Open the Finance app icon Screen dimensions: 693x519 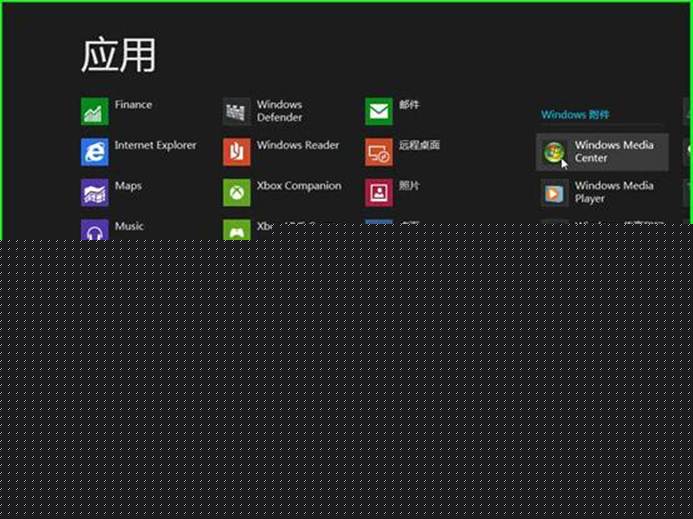tap(95, 111)
